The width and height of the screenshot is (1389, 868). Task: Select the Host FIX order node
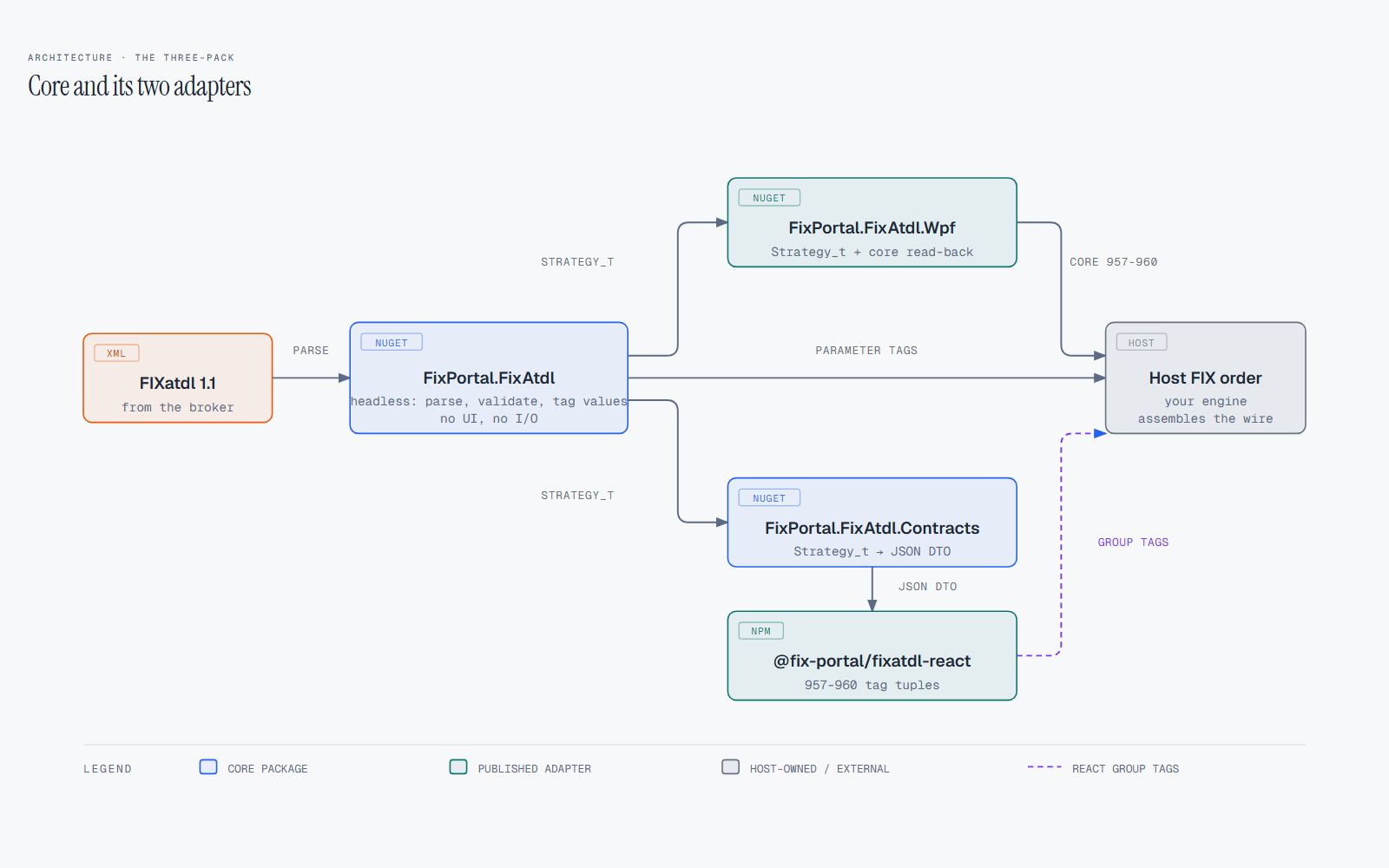1205,378
